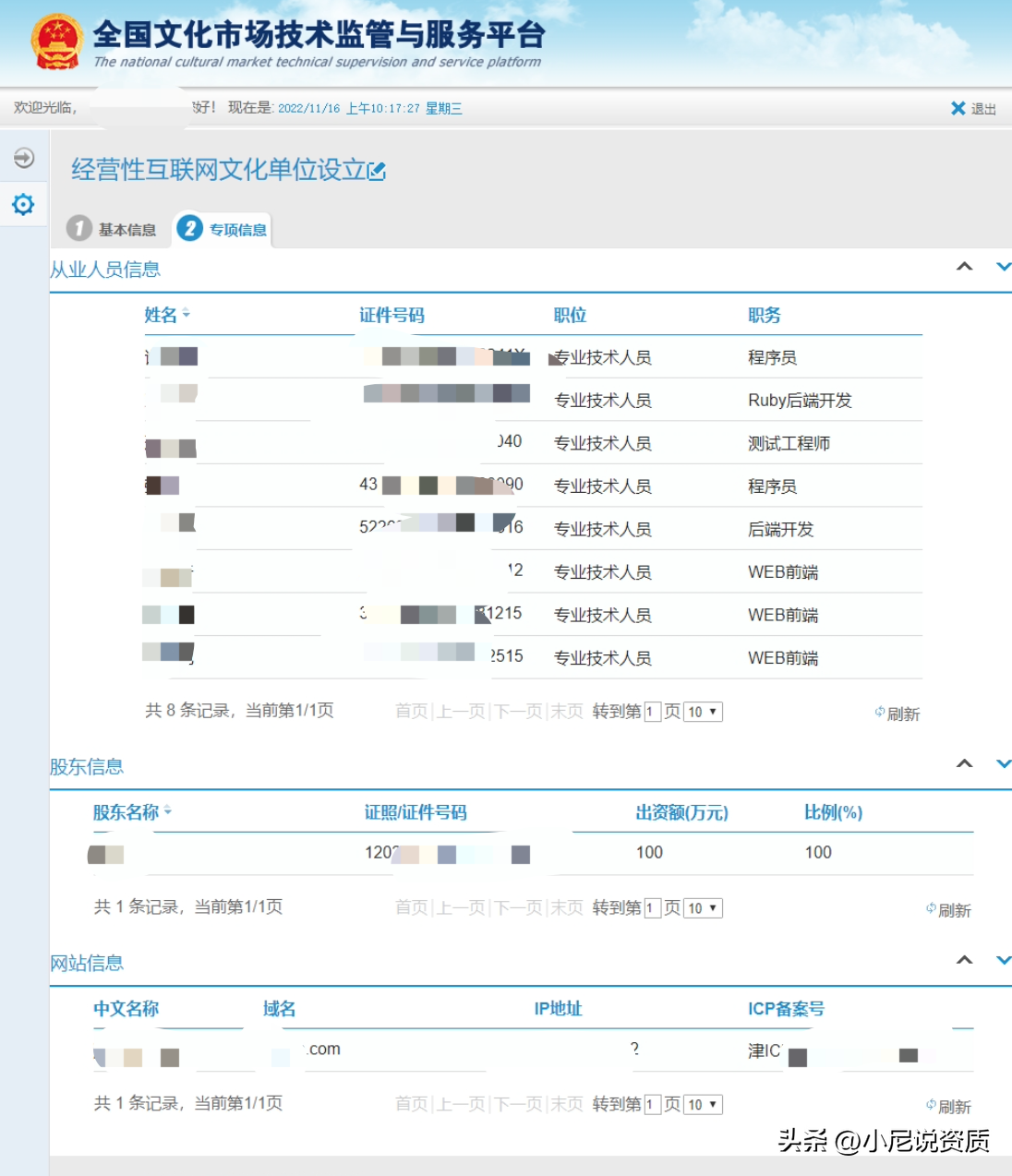1012x1176 pixels.
Task: Click page number field in employee pagination
Action: (x=652, y=712)
